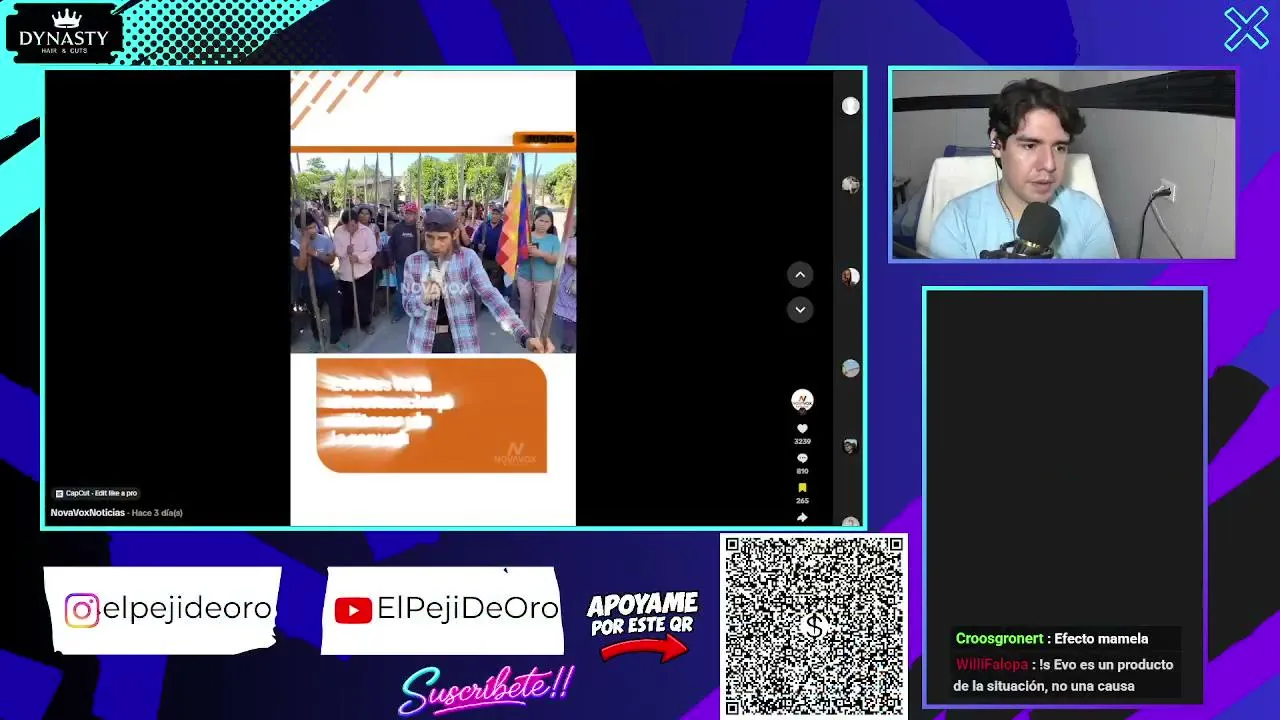1280x720 pixels.
Task: Click the NovaVox video of the crowd
Action: click(x=433, y=252)
